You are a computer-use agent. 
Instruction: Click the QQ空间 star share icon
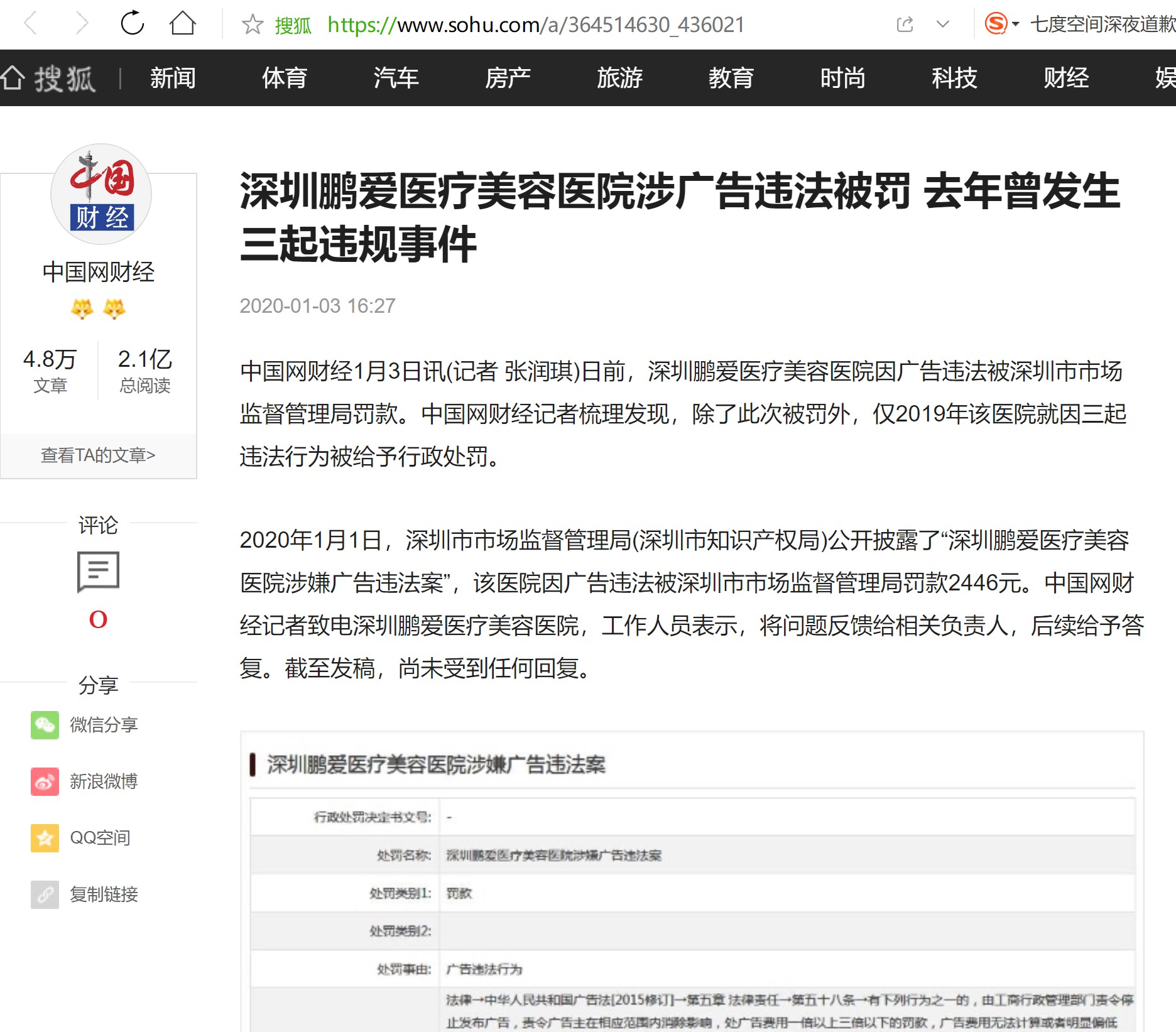point(45,838)
